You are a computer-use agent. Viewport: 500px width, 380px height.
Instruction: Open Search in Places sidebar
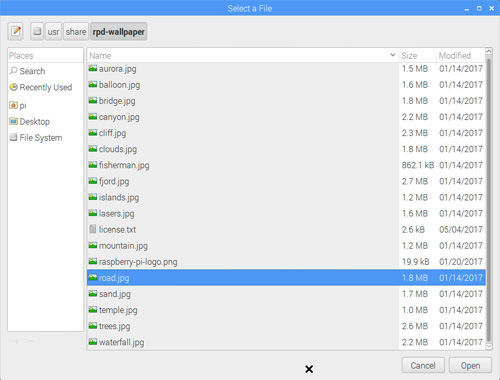tap(32, 71)
